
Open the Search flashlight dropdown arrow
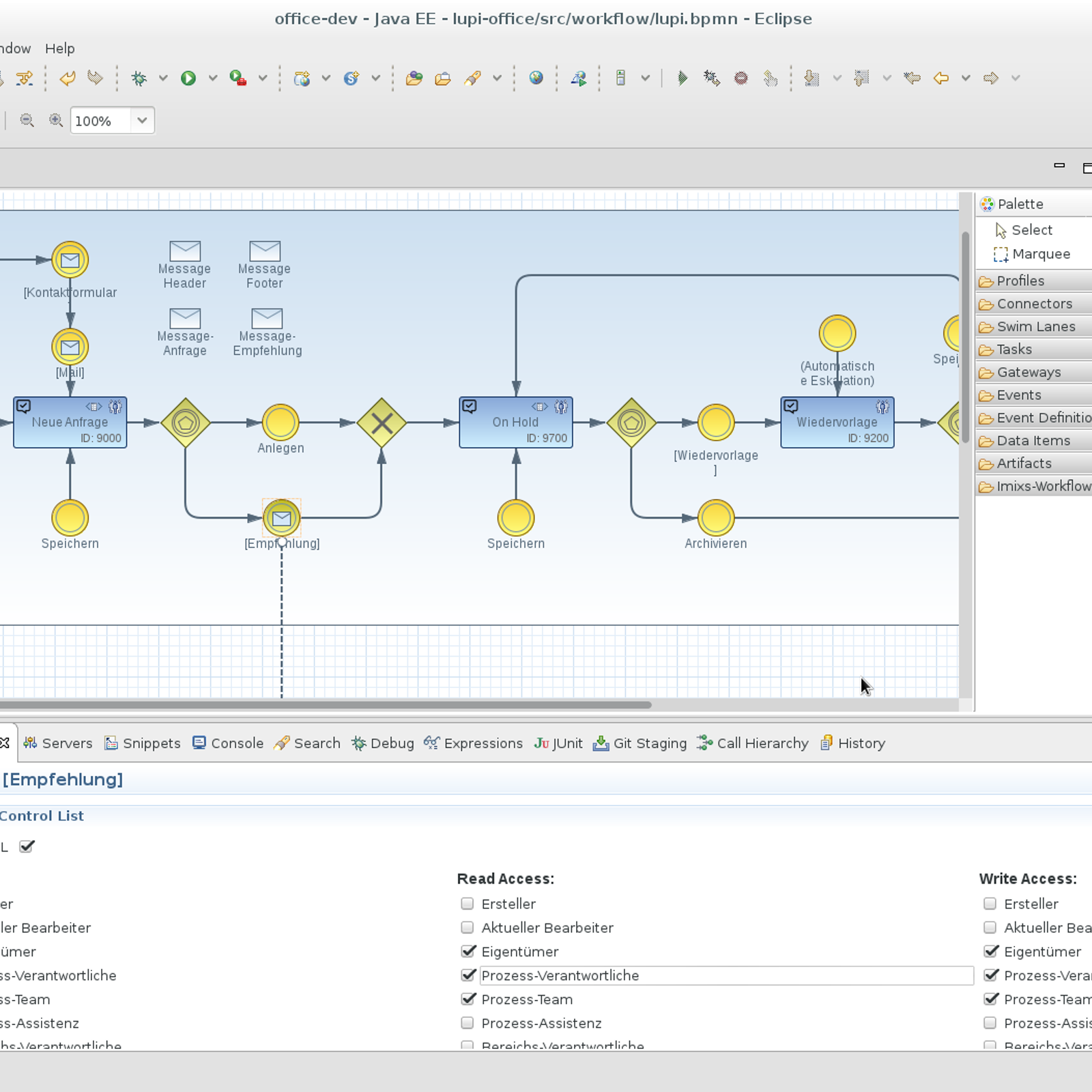click(x=497, y=78)
